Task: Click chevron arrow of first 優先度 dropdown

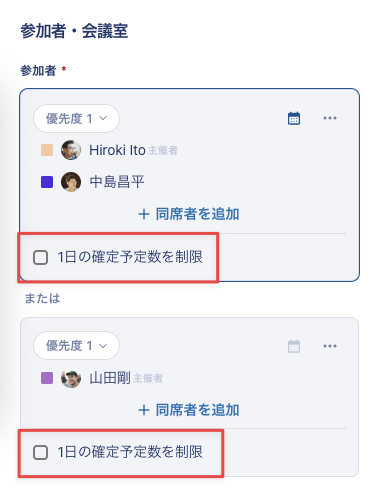Action: pyautogui.click(x=103, y=118)
